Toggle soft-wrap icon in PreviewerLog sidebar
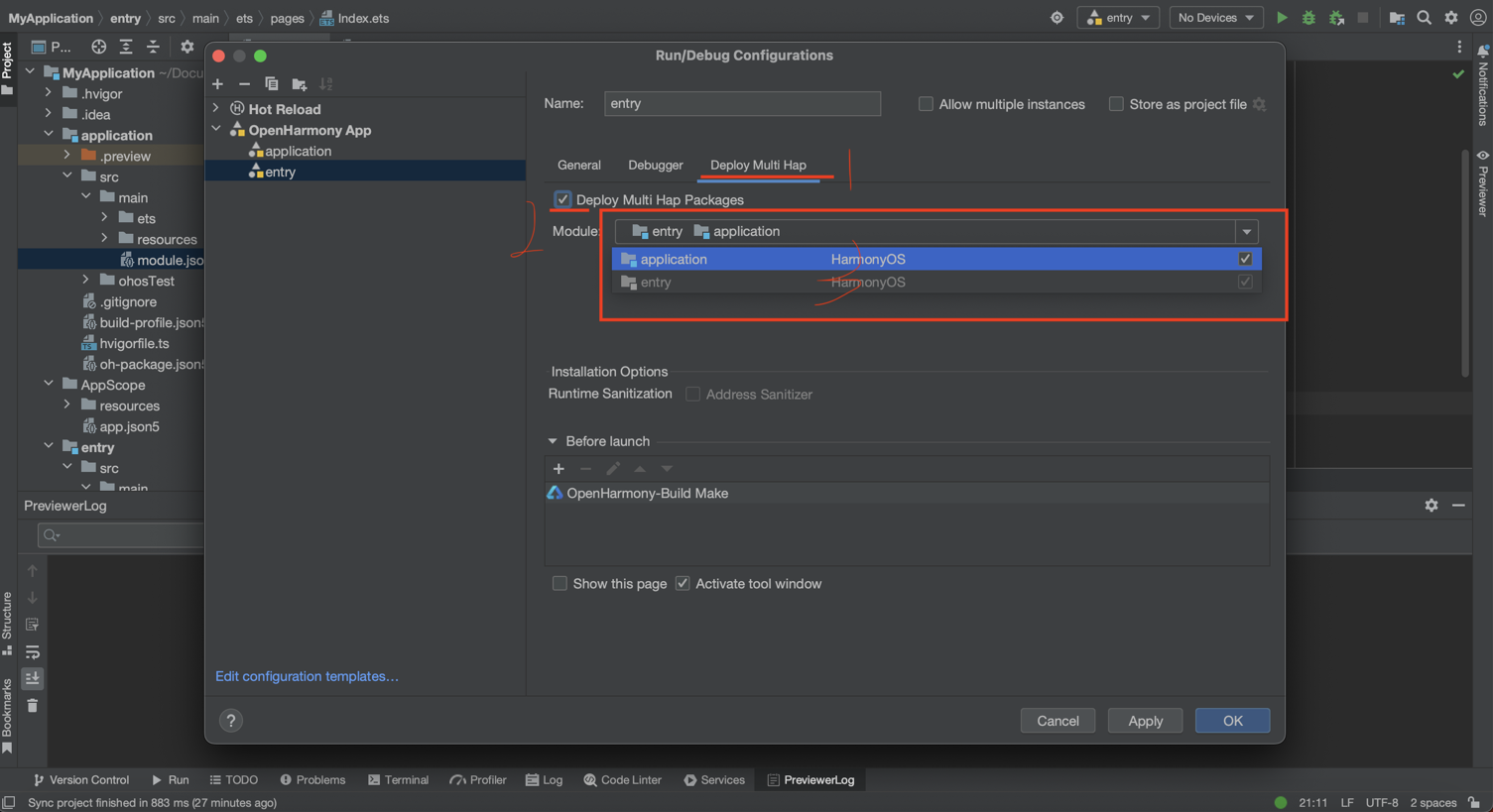This screenshot has width=1493, height=812. tap(33, 651)
